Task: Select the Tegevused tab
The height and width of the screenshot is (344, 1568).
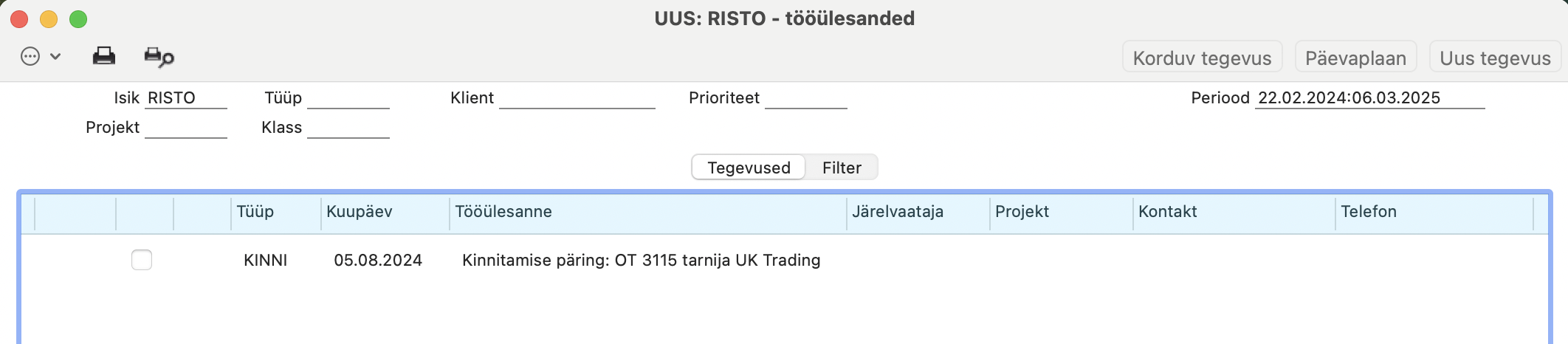Action: coord(749,168)
